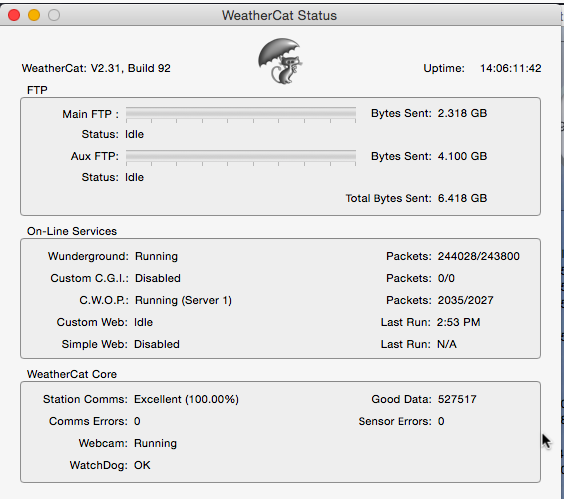Click the Webcam Running status
564x499 pixels.
click(155, 443)
